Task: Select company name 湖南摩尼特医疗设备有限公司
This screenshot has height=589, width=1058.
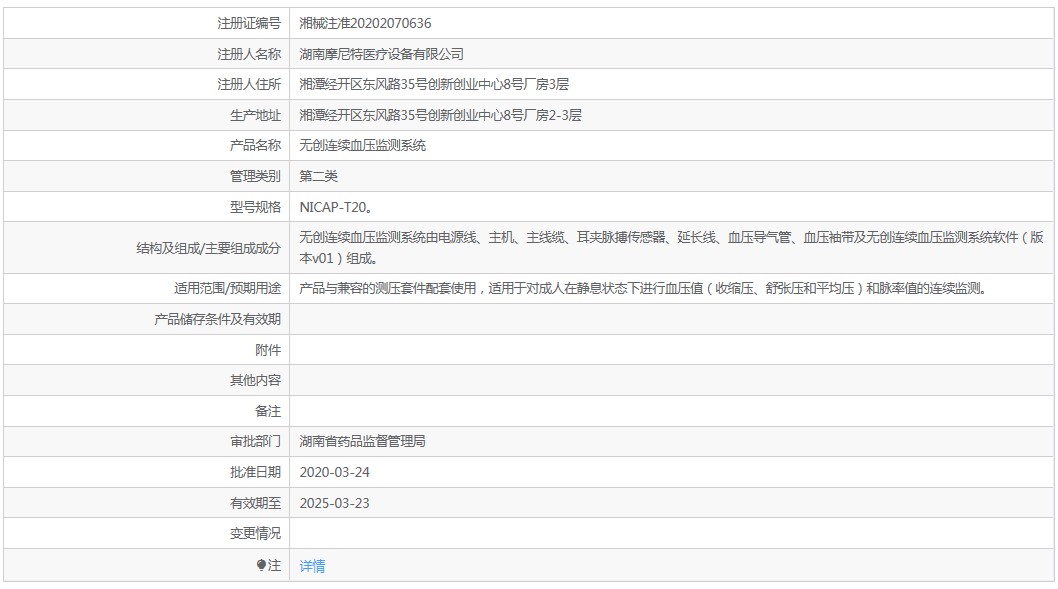Action: click(x=381, y=54)
